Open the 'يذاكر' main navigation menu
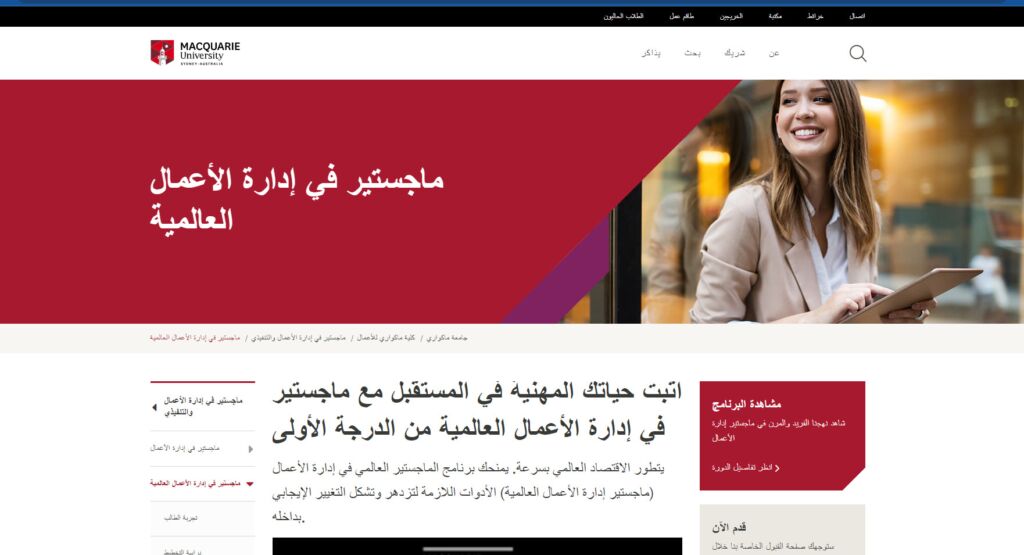1024x555 pixels. (x=651, y=53)
